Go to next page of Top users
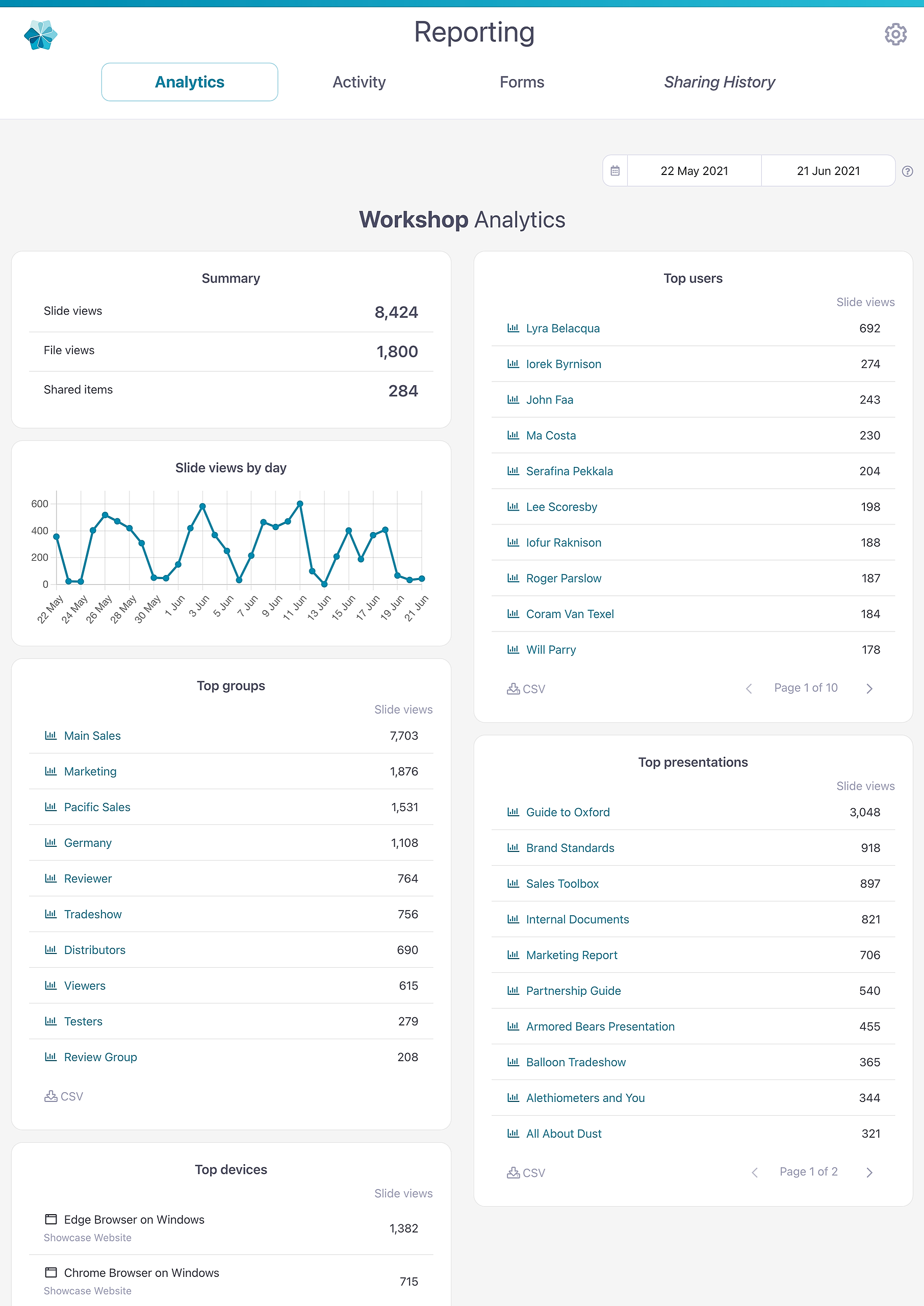 [869, 689]
